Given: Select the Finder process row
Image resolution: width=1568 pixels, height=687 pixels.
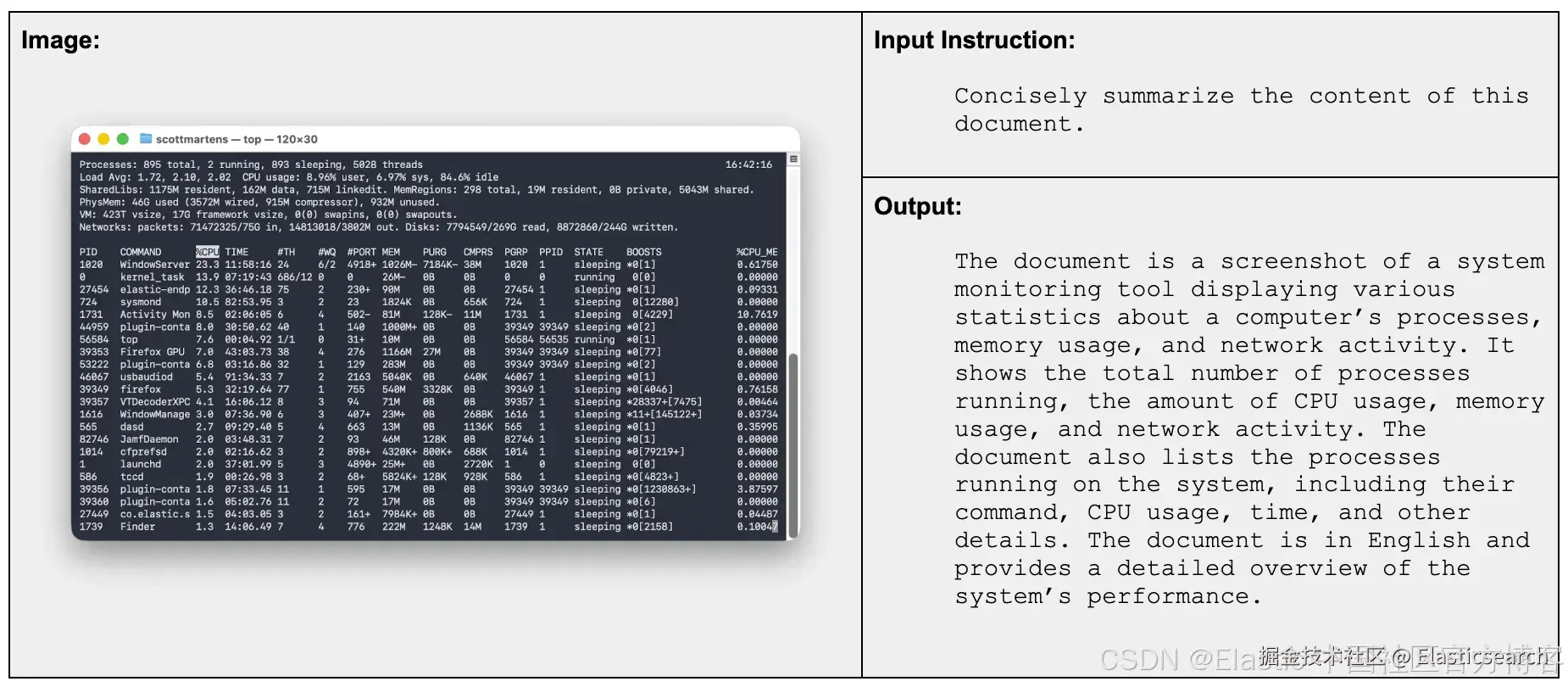Looking at the screenshot, I should click(429, 527).
